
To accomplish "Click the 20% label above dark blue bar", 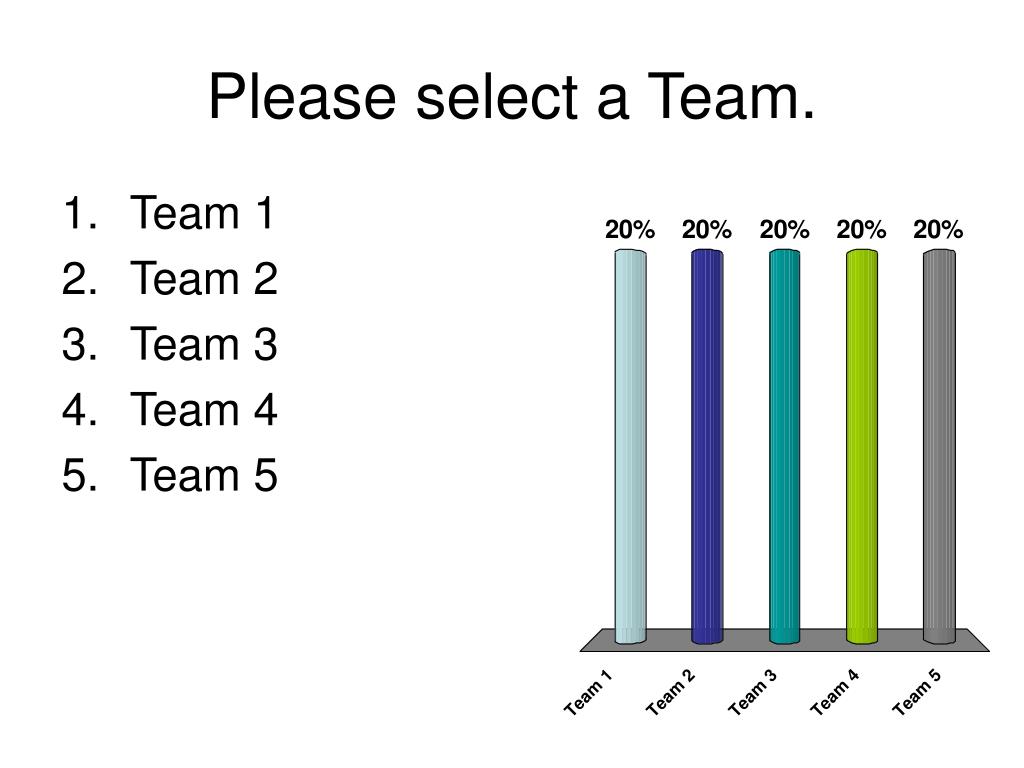I will 707,230.
